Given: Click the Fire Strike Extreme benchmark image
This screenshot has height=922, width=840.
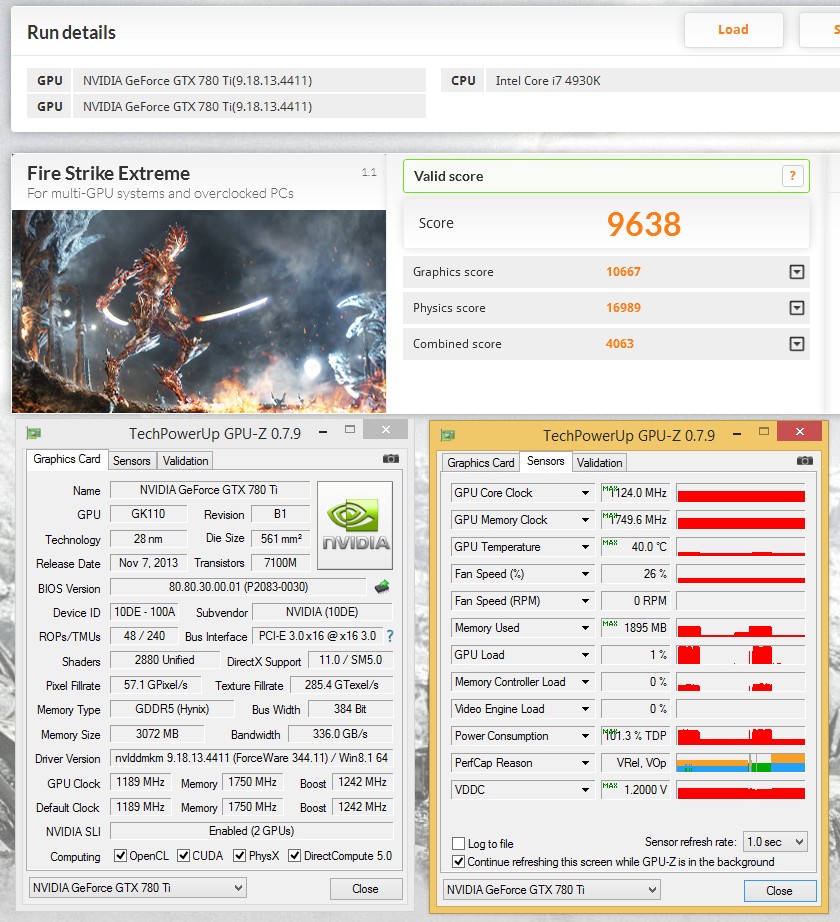Looking at the screenshot, I should pyautogui.click(x=199, y=311).
